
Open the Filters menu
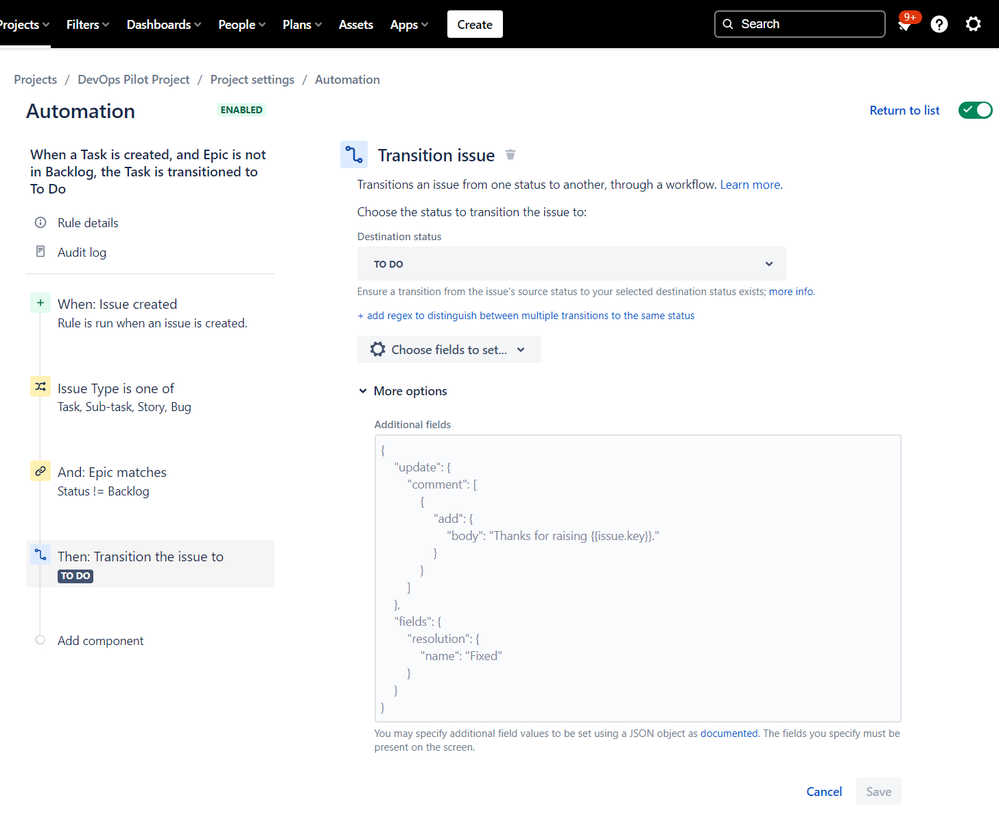point(87,24)
